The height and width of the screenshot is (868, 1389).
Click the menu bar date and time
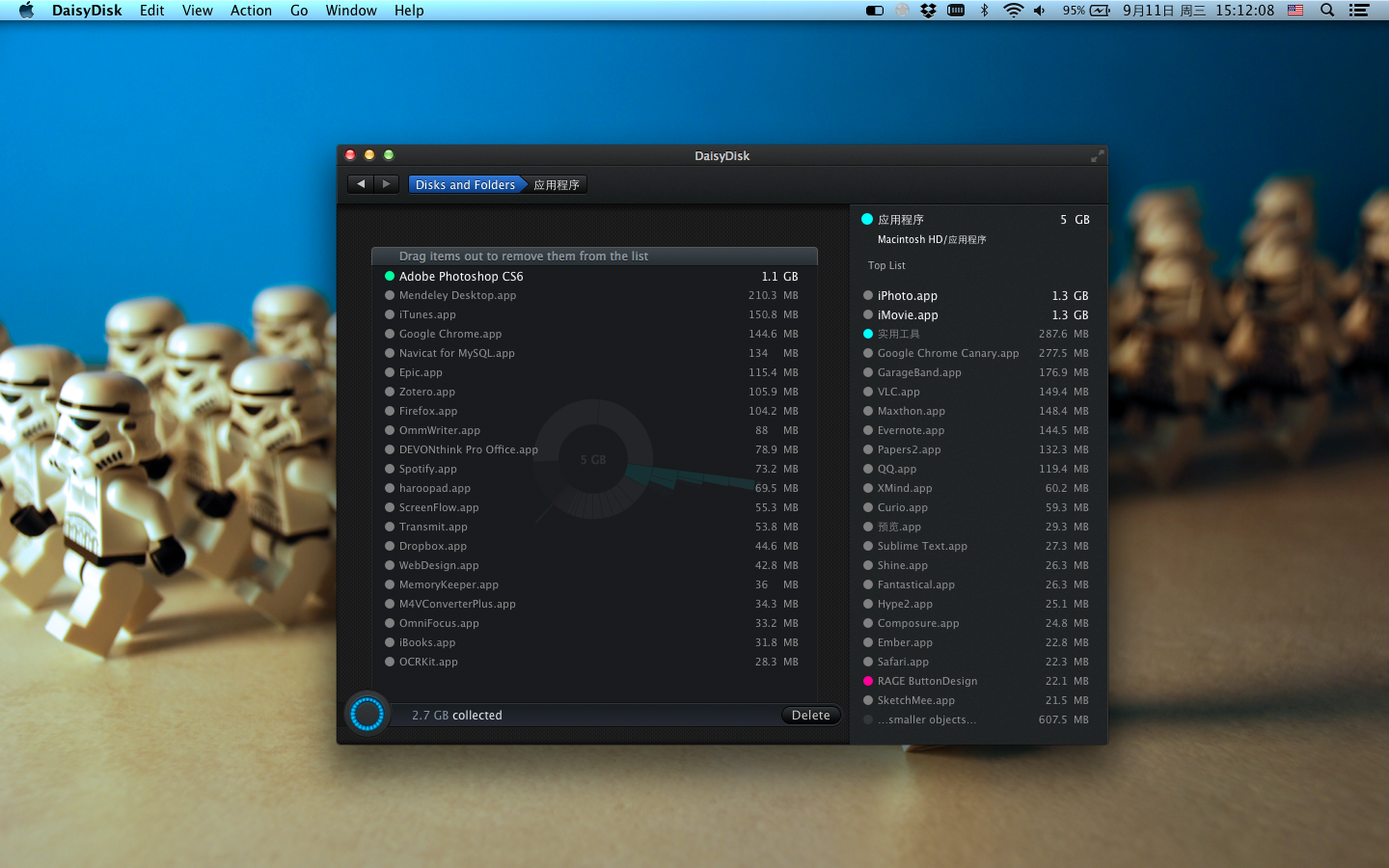[x=1198, y=11]
